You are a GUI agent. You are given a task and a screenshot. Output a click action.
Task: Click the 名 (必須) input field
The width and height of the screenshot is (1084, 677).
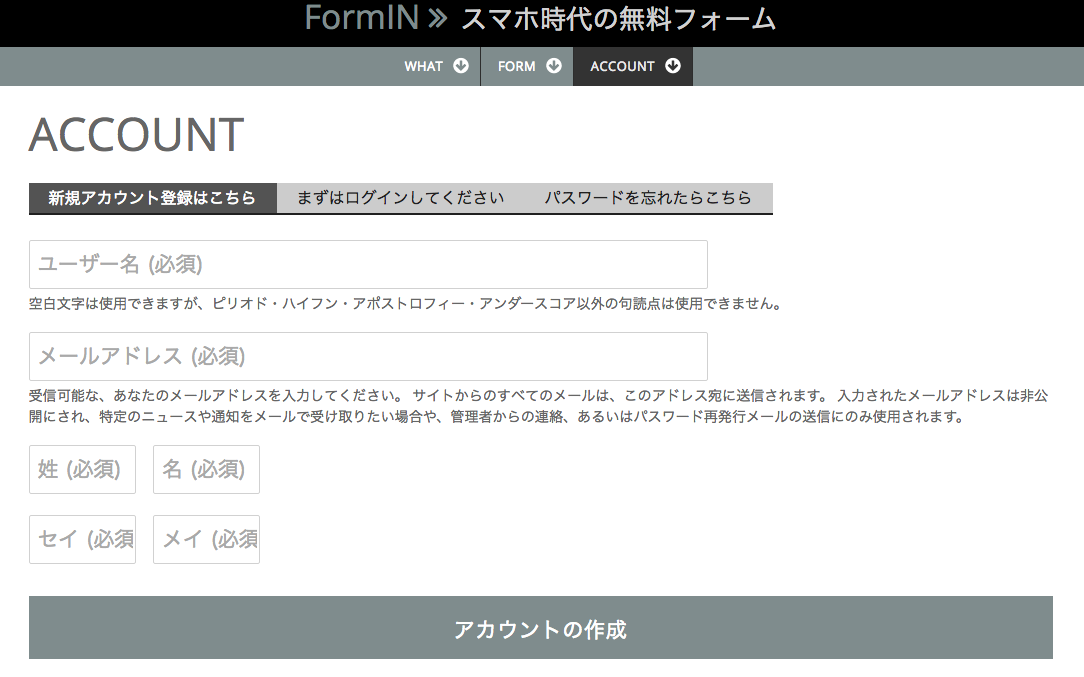[x=206, y=469]
